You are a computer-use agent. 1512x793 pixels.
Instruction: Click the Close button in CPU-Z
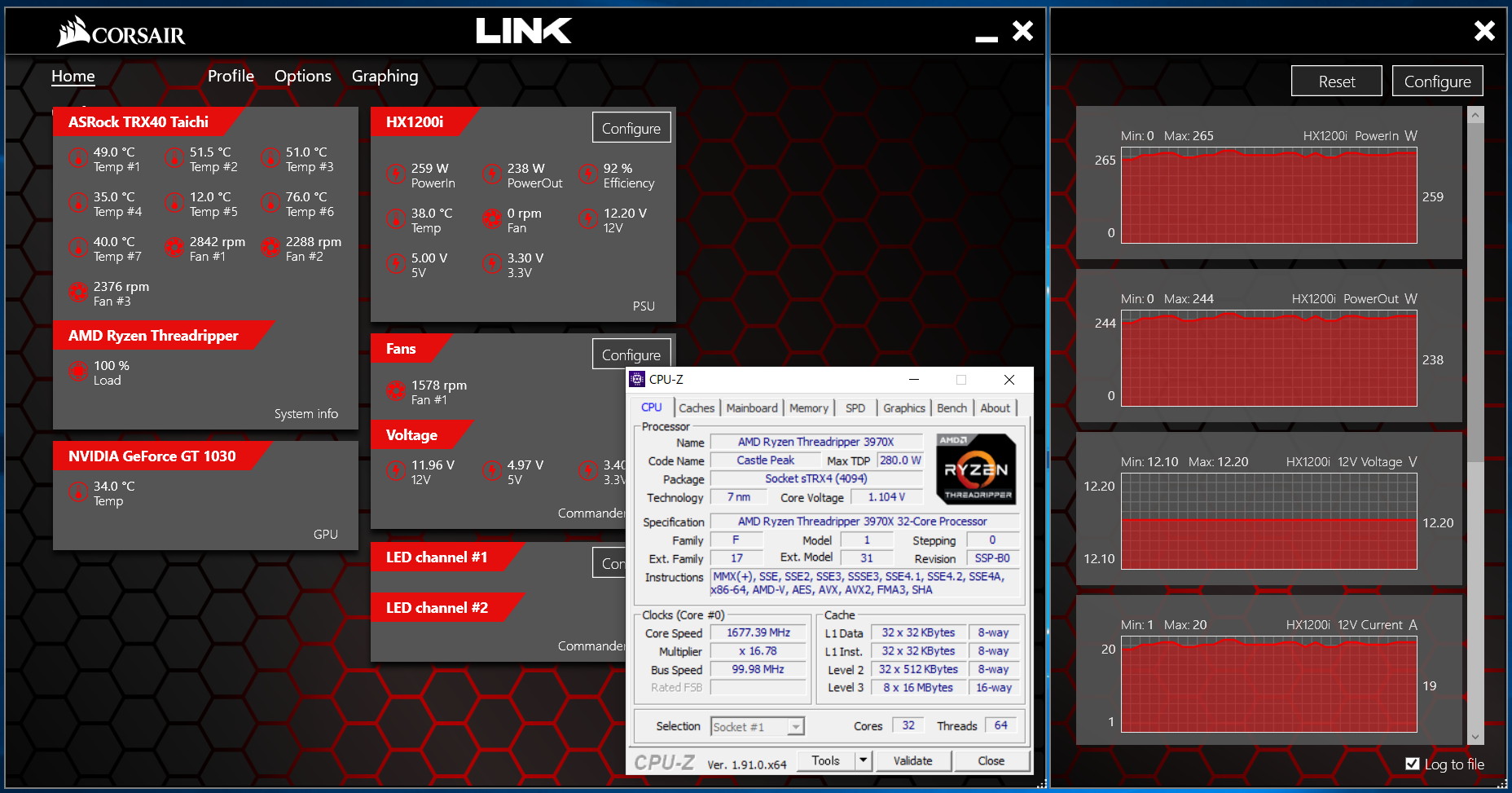point(991,760)
